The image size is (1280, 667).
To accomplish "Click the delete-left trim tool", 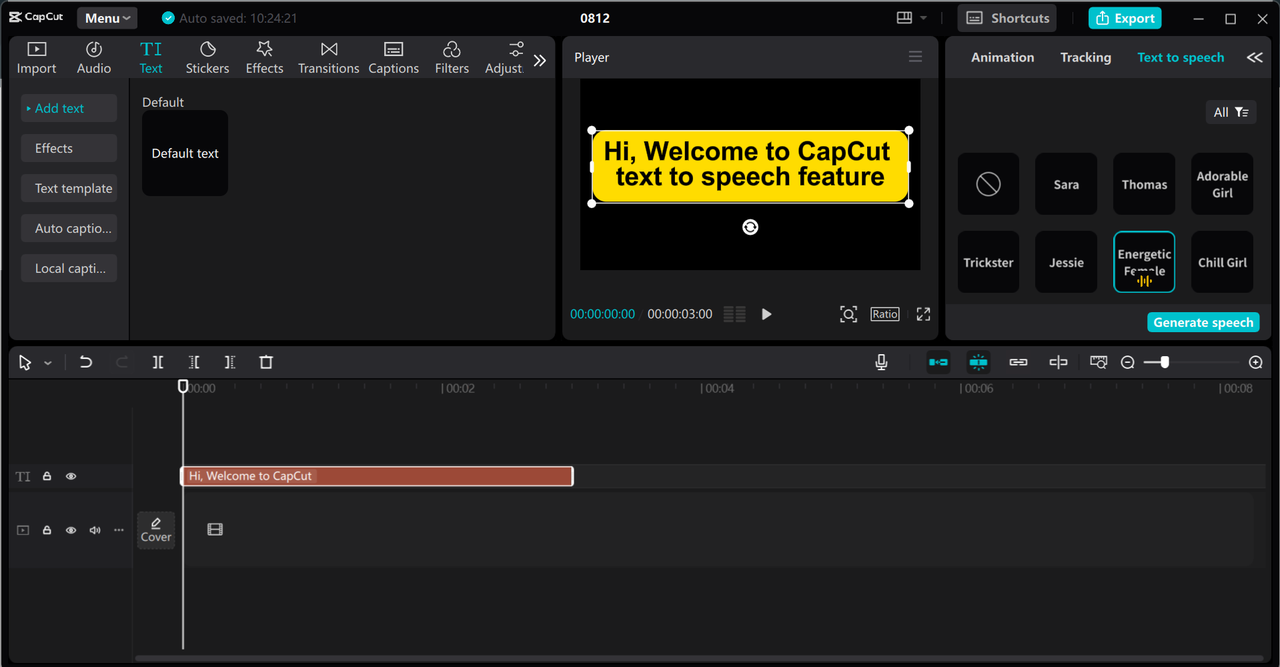I will coord(194,362).
